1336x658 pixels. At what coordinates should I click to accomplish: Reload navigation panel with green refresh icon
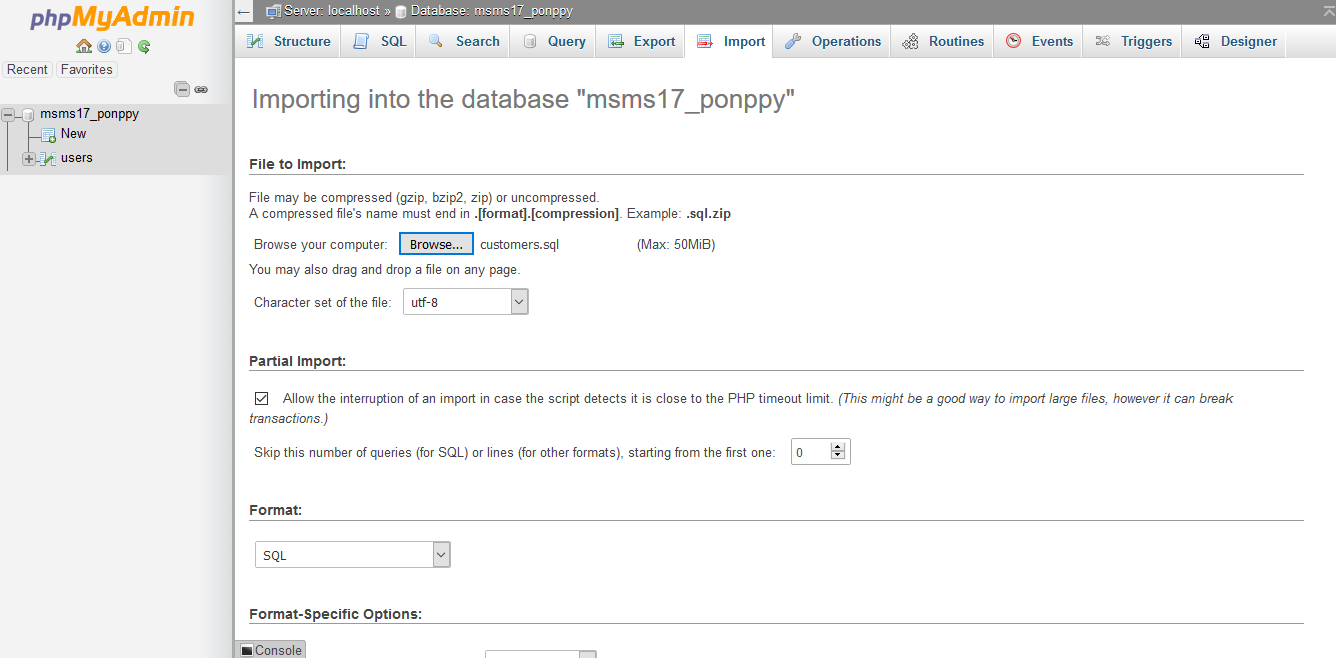click(144, 46)
